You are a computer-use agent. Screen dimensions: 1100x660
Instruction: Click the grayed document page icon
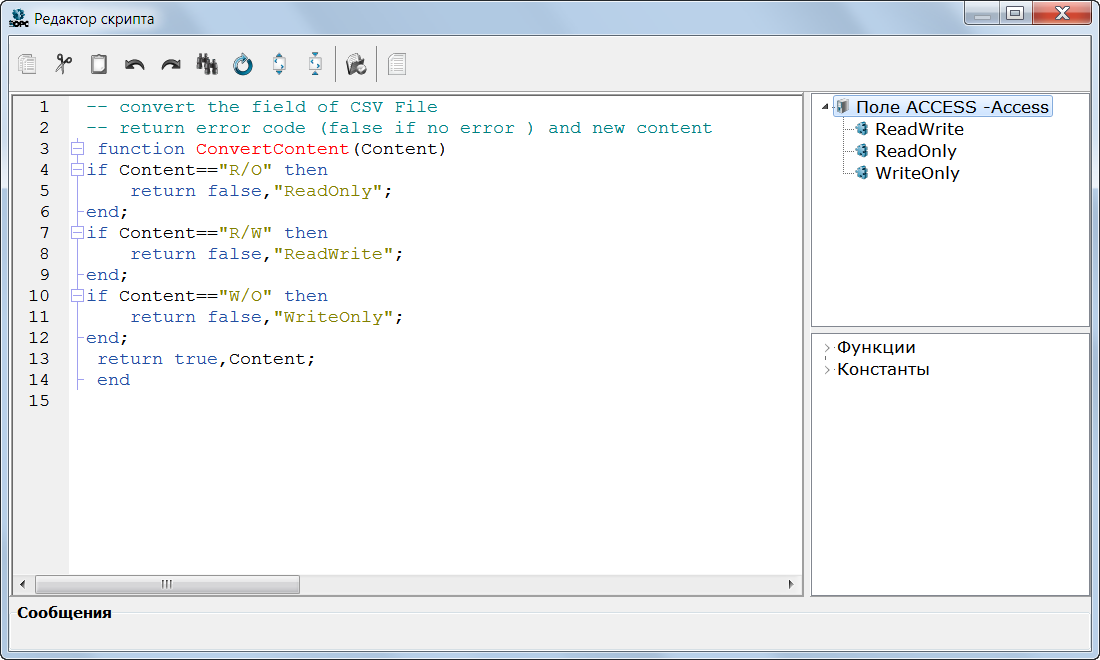coord(397,64)
